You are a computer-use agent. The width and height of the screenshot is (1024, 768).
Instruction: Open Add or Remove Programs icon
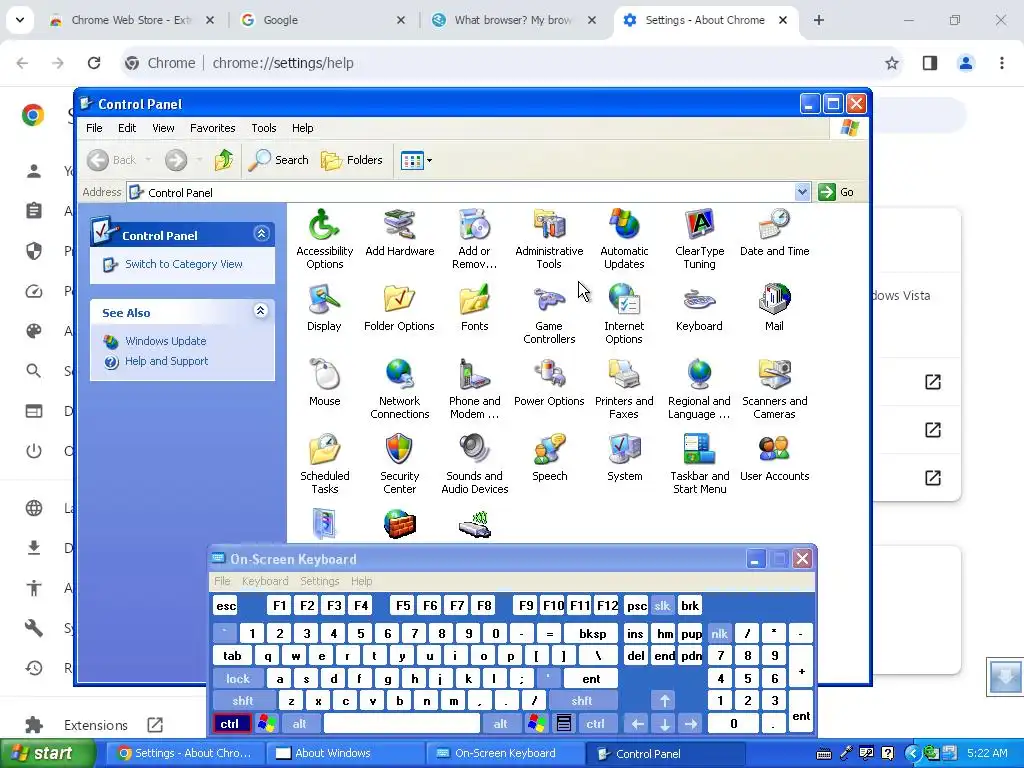tap(474, 238)
